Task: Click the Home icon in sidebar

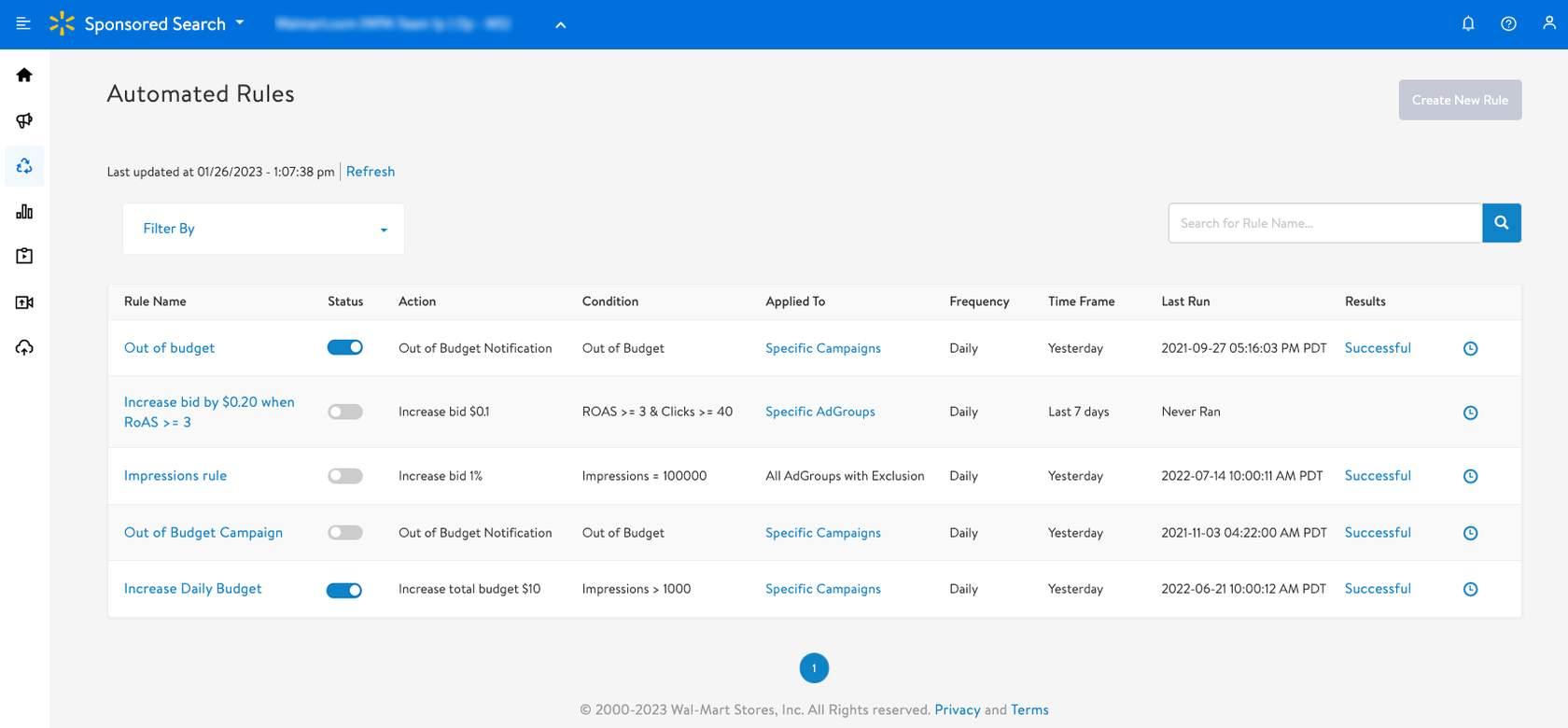Action: (x=24, y=75)
